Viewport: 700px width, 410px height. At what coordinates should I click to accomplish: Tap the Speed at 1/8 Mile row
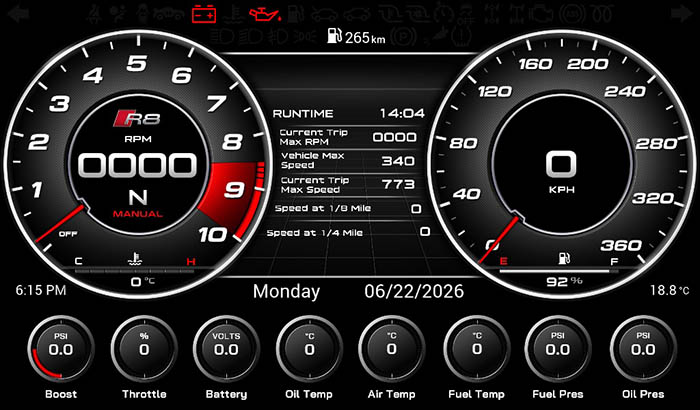(348, 209)
